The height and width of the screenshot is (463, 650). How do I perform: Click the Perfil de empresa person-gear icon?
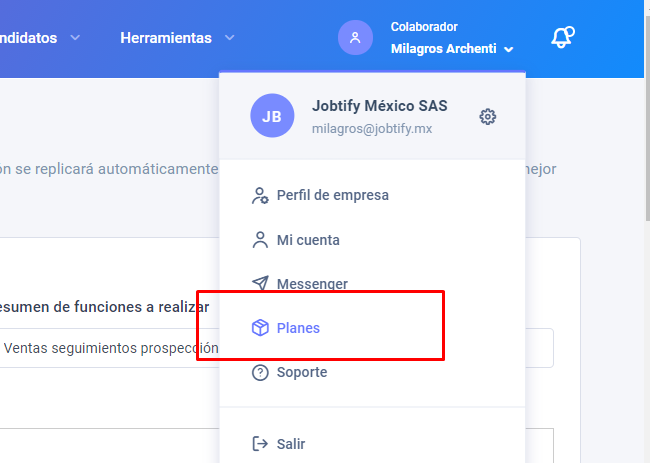click(260, 196)
